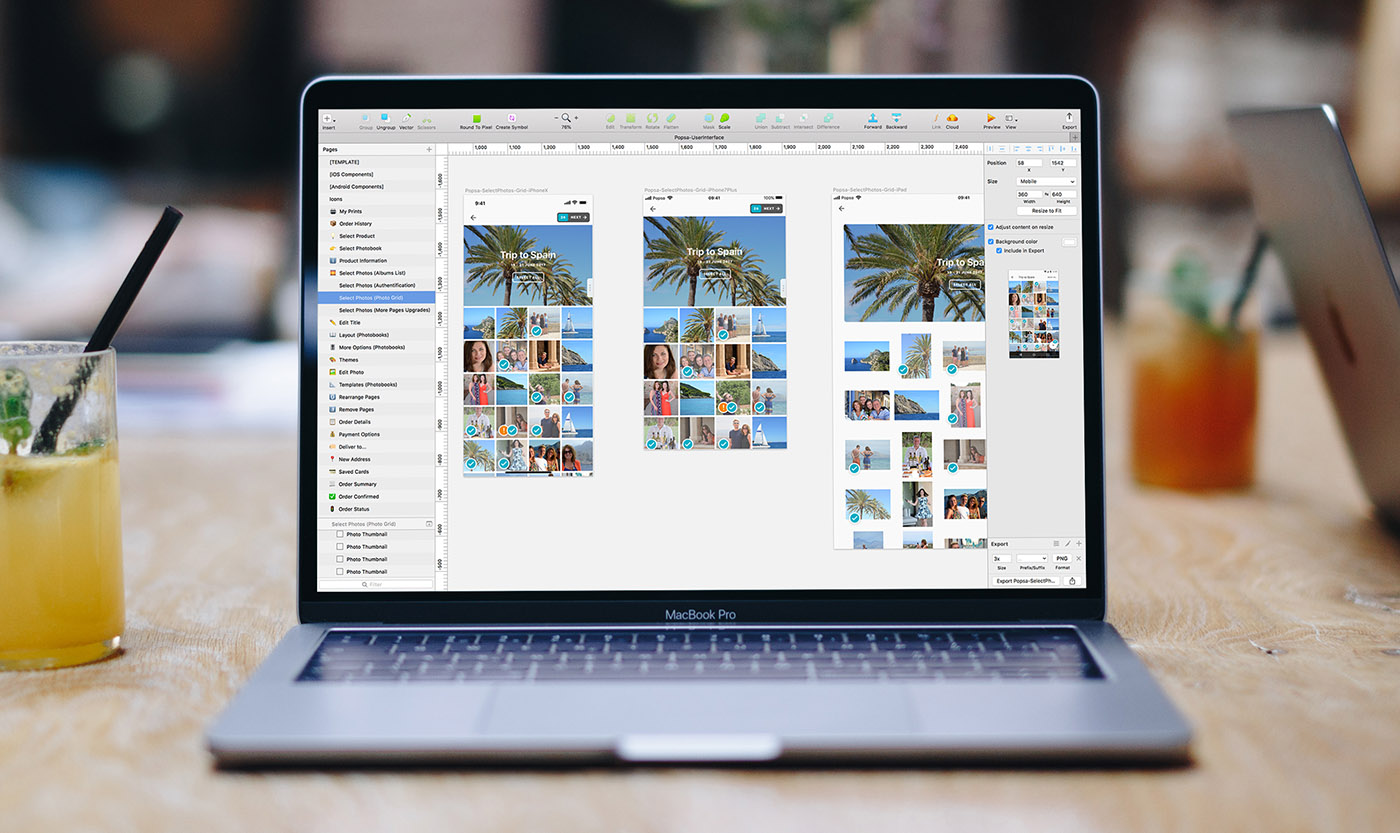Select the Order Confirmed page

click(x=378, y=496)
